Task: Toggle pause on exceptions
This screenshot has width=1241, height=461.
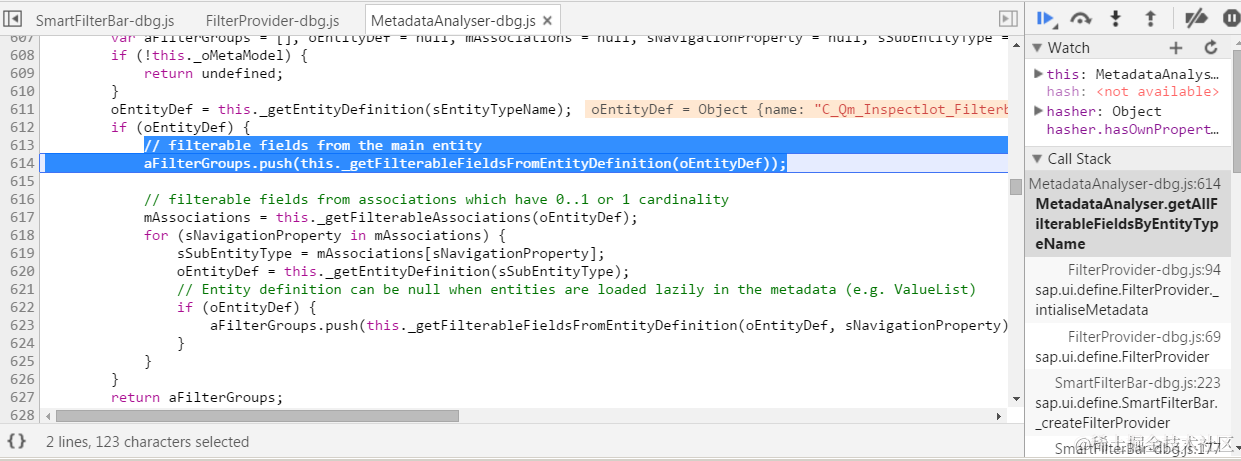Action: (1230, 18)
